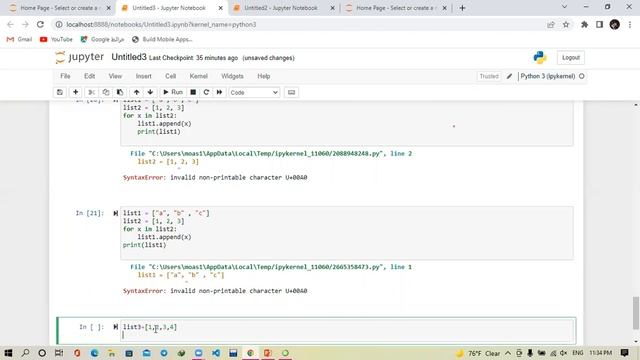Open the Gmail bookmark
Viewport: 640px width, 360px height.
click(x=19, y=39)
